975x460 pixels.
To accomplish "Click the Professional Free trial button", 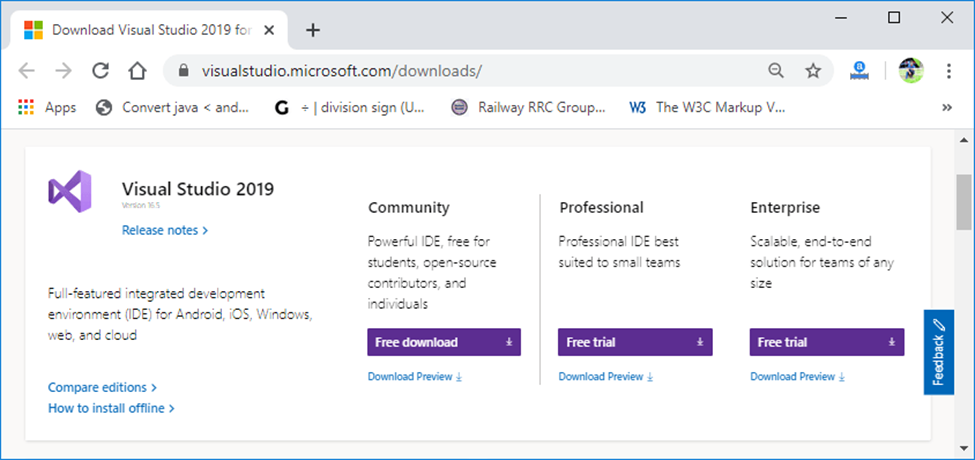I will [635, 343].
